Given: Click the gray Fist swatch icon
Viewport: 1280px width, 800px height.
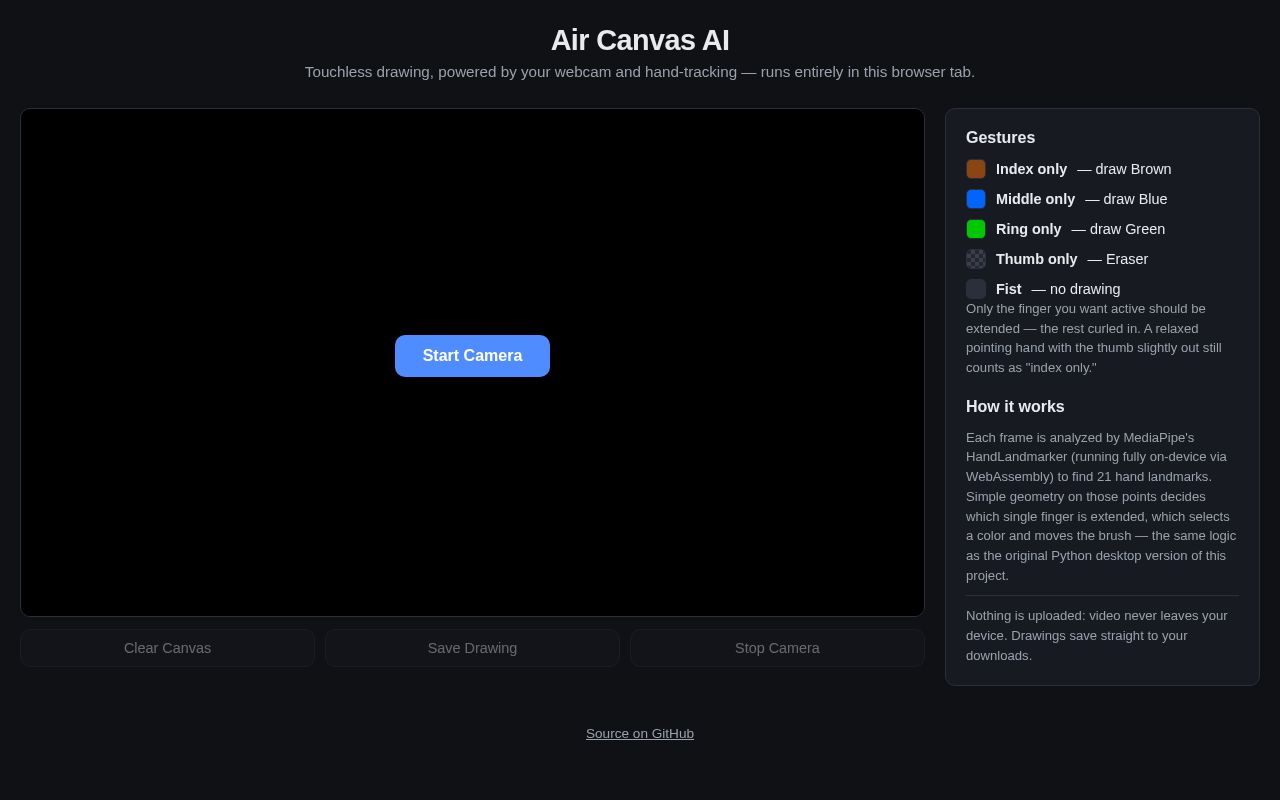Looking at the screenshot, I should click(x=976, y=289).
